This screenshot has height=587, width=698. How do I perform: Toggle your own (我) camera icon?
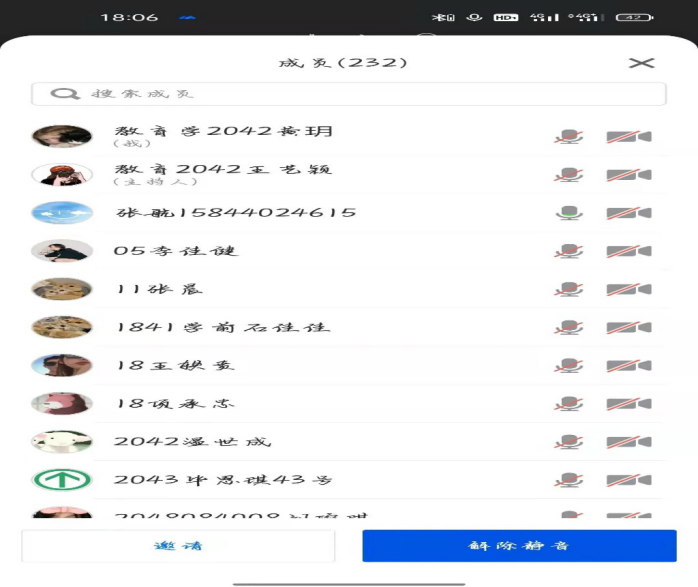628,137
